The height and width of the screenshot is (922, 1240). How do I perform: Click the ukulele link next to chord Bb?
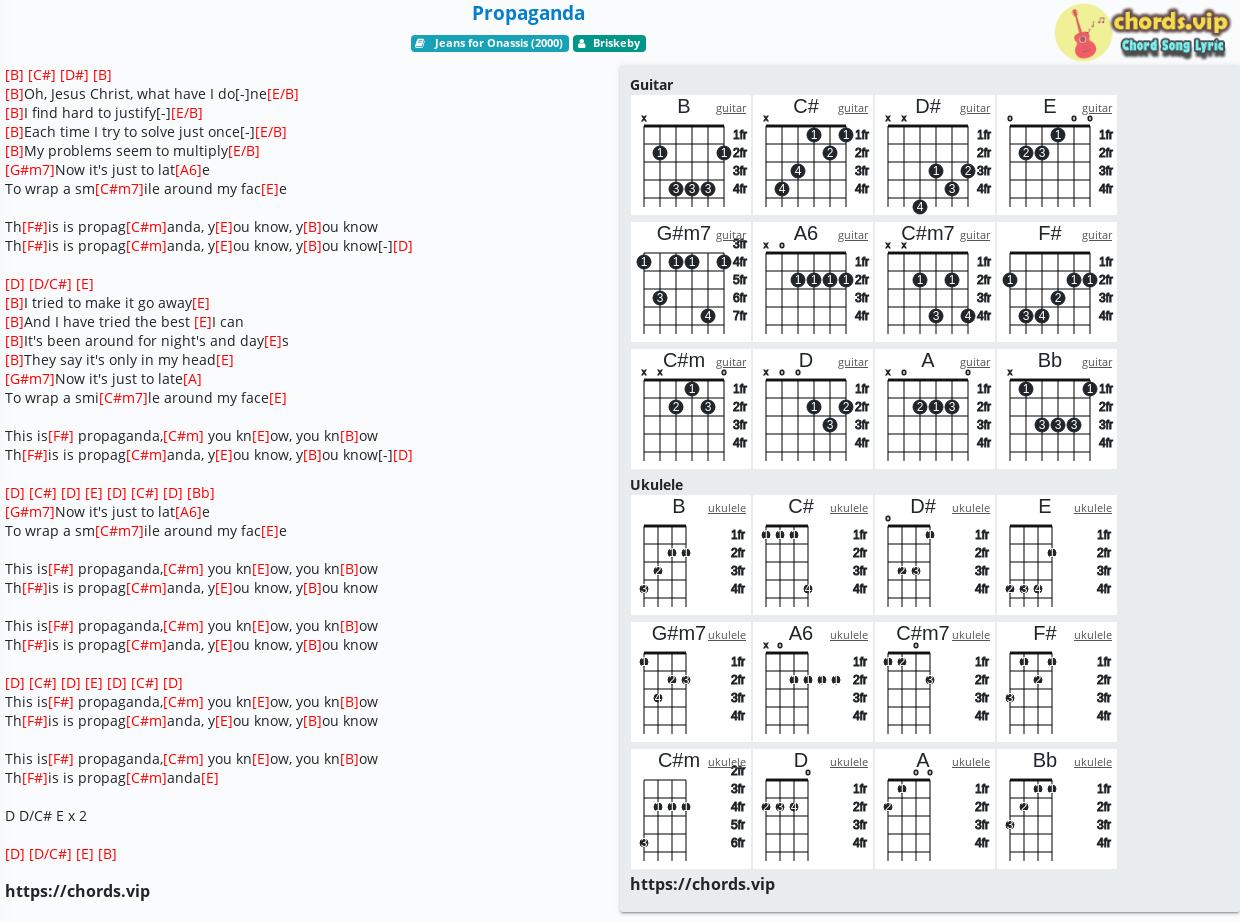click(x=1093, y=762)
